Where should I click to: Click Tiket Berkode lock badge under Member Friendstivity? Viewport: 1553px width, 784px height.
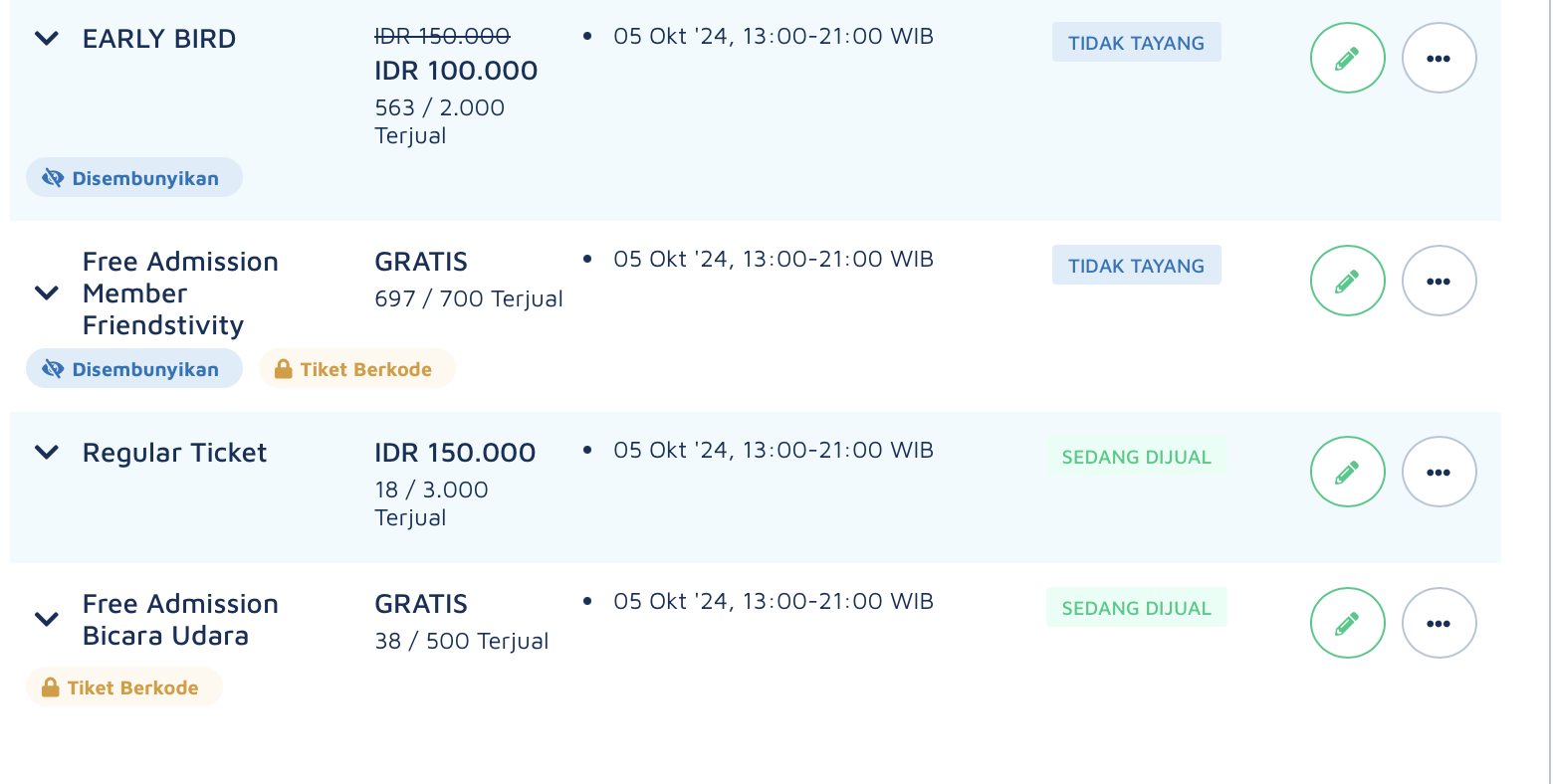point(356,368)
